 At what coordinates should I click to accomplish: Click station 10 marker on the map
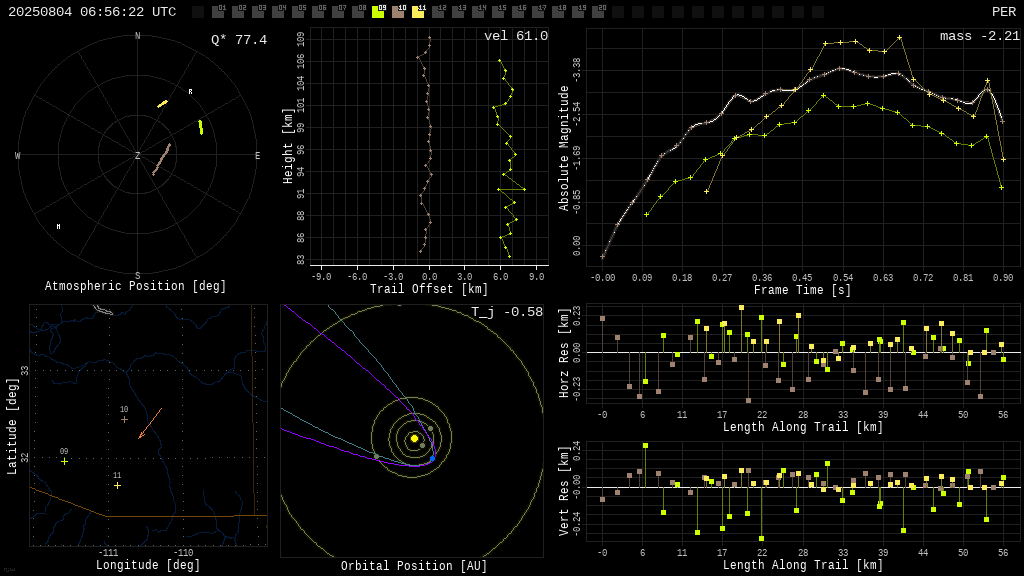point(124,419)
